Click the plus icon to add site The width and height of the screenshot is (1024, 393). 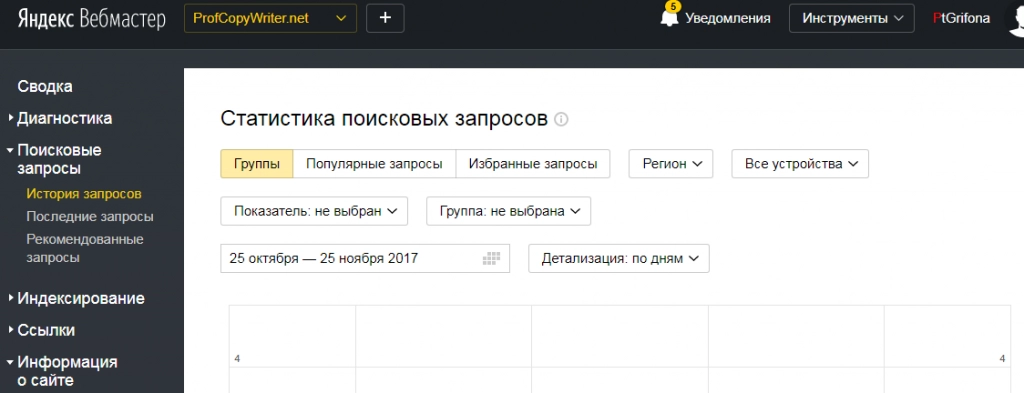pos(385,18)
